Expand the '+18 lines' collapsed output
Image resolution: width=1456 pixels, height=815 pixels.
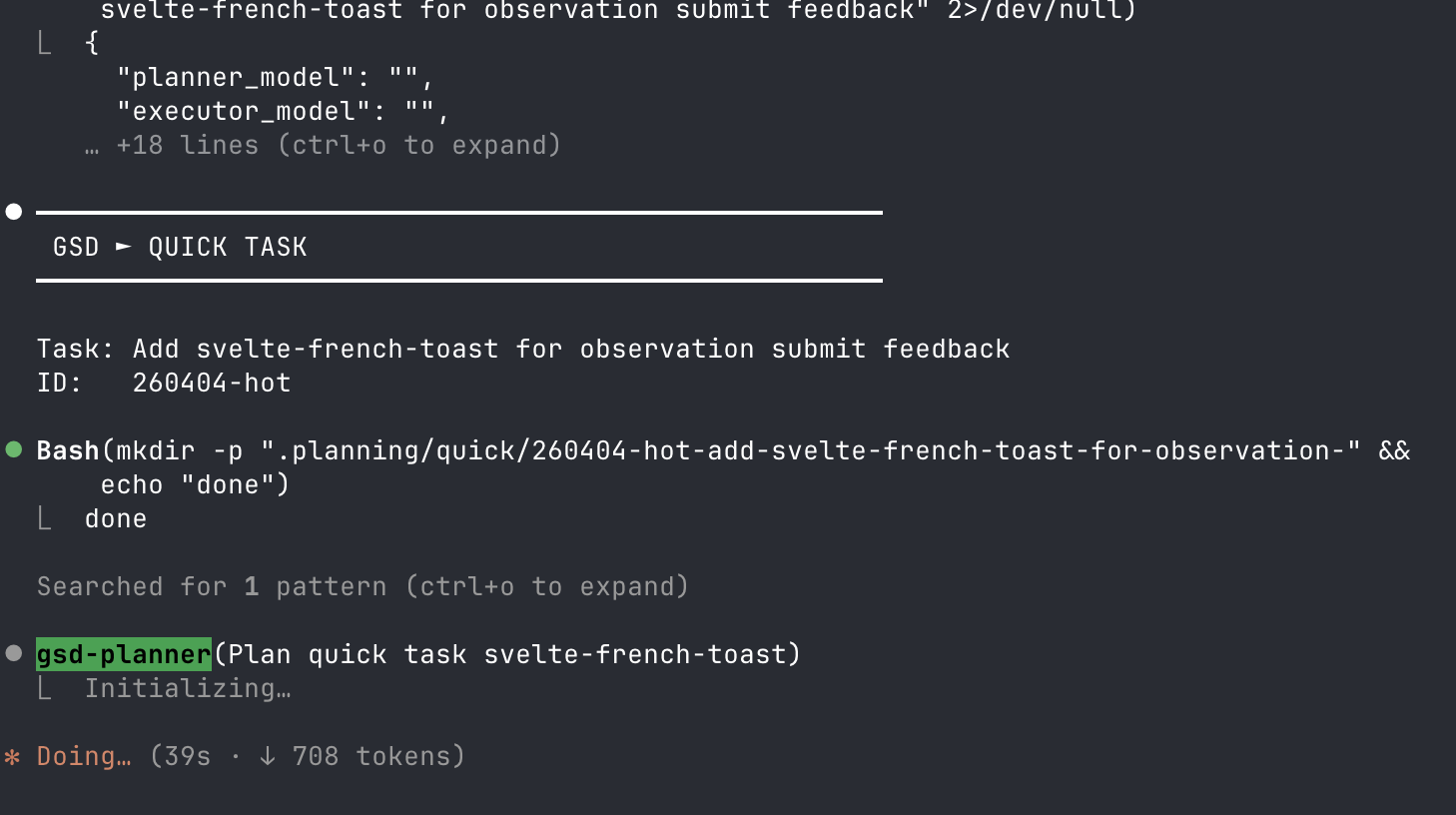[x=338, y=146]
